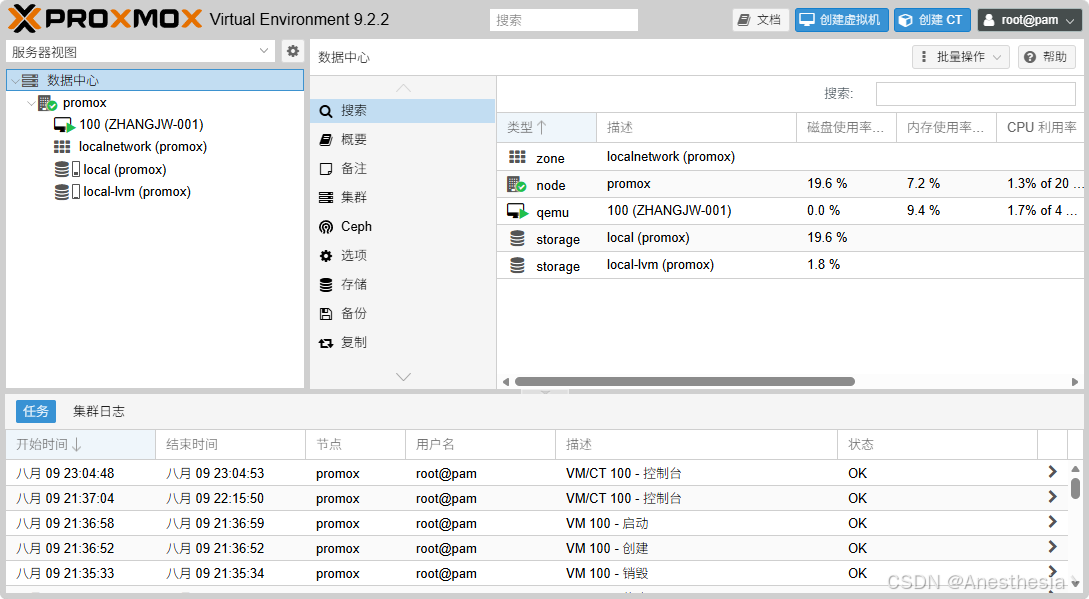Open the Storage (存储) menu item
1089x599 pixels.
[402, 284]
